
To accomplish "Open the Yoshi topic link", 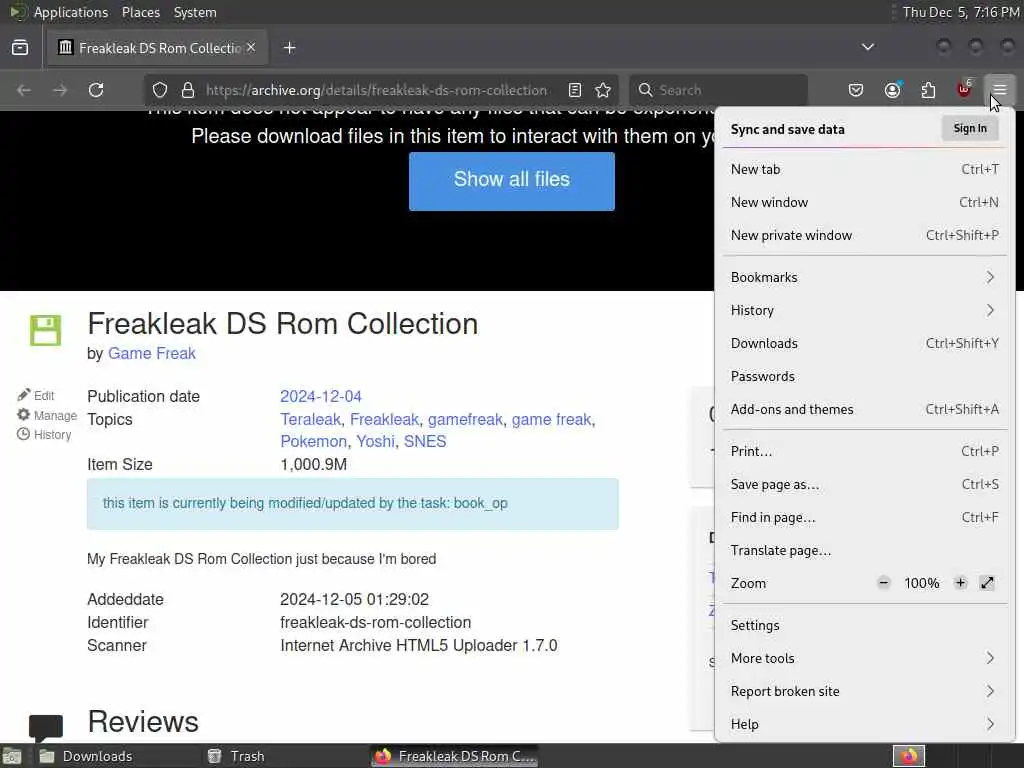I will (x=376, y=441).
